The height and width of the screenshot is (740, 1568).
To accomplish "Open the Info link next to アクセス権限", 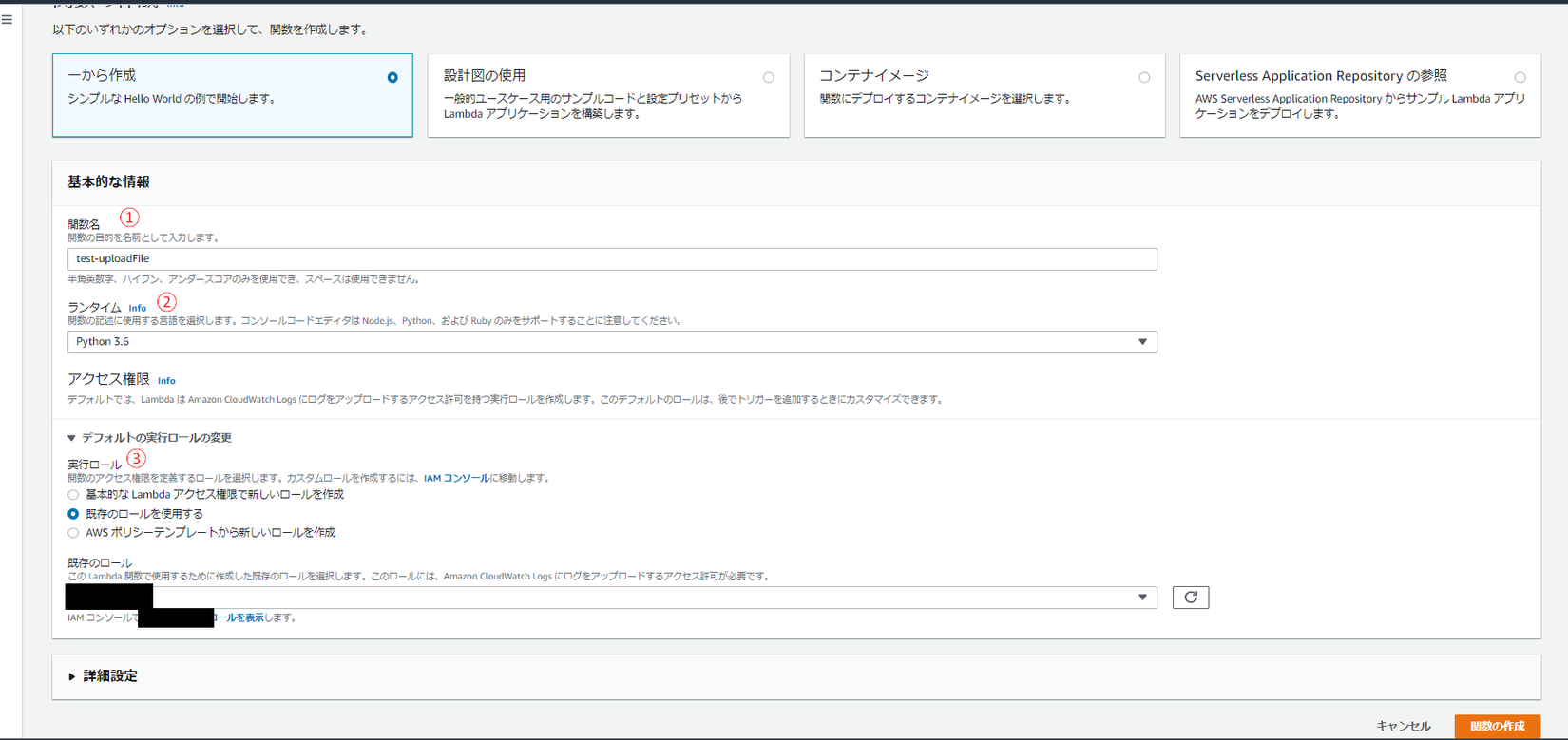I will point(166,381).
